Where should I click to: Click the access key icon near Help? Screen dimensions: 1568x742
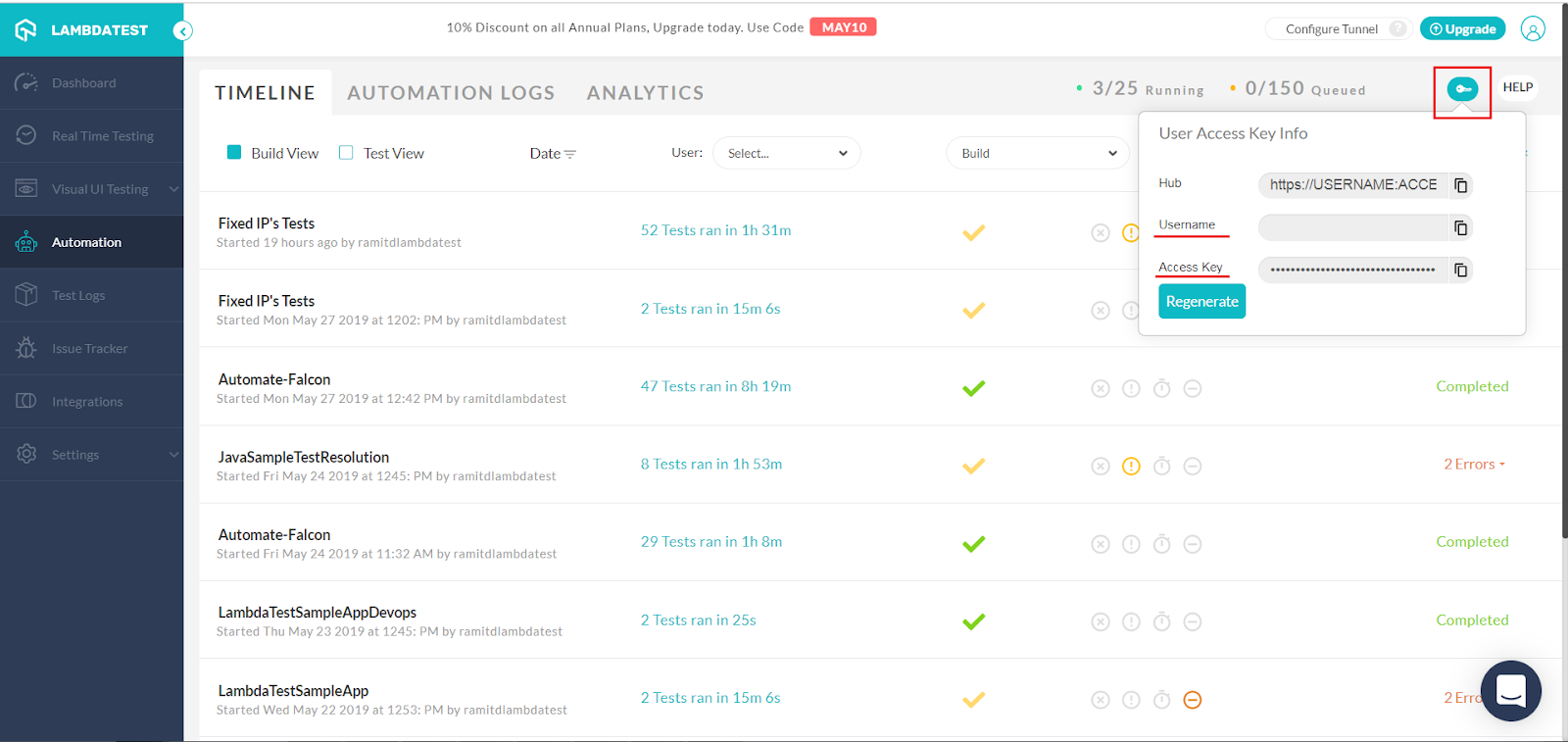[x=1462, y=89]
